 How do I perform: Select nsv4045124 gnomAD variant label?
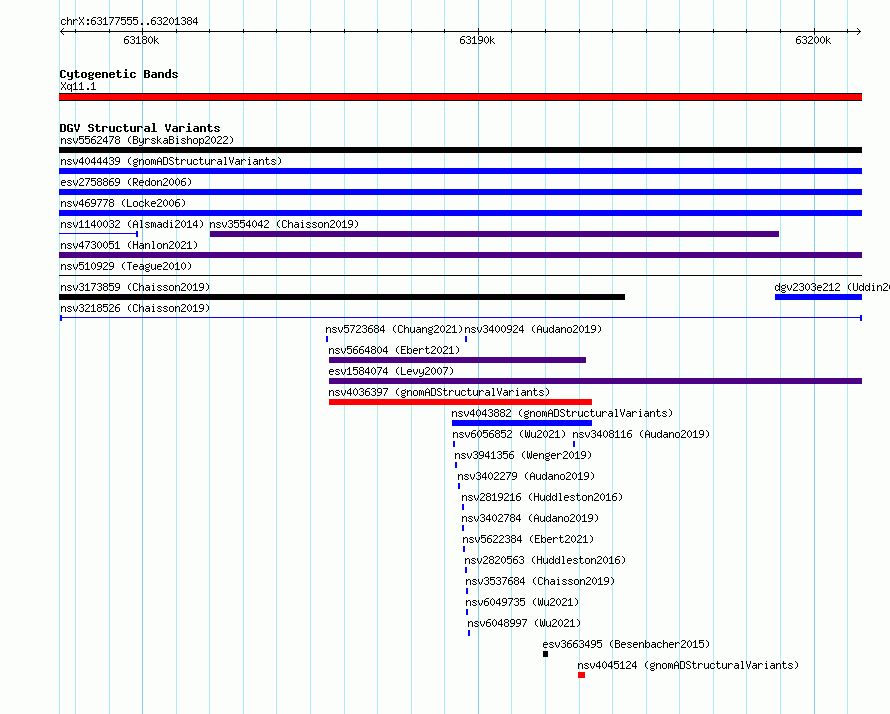pos(688,665)
